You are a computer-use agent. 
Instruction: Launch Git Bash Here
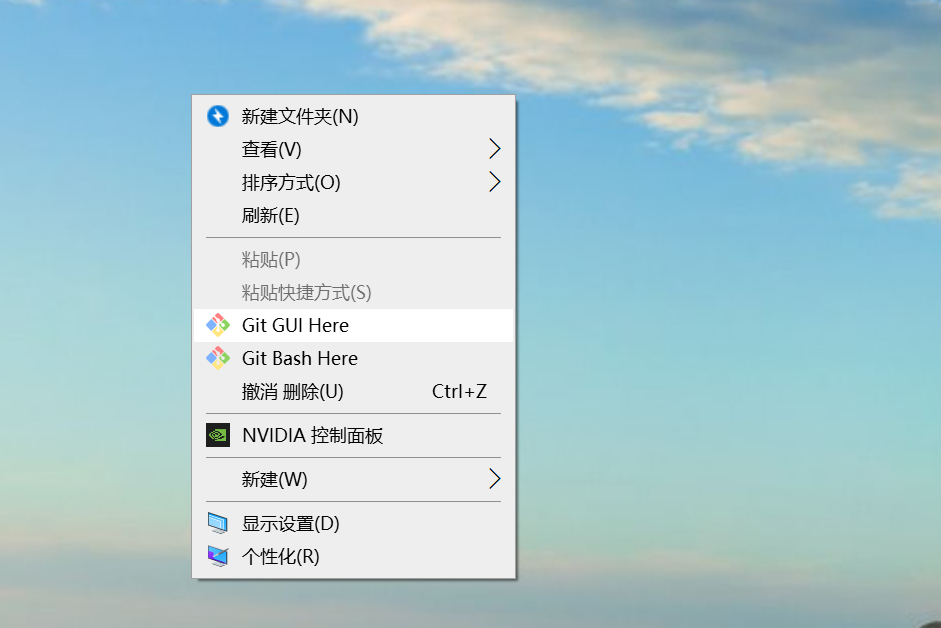pyautogui.click(x=353, y=358)
